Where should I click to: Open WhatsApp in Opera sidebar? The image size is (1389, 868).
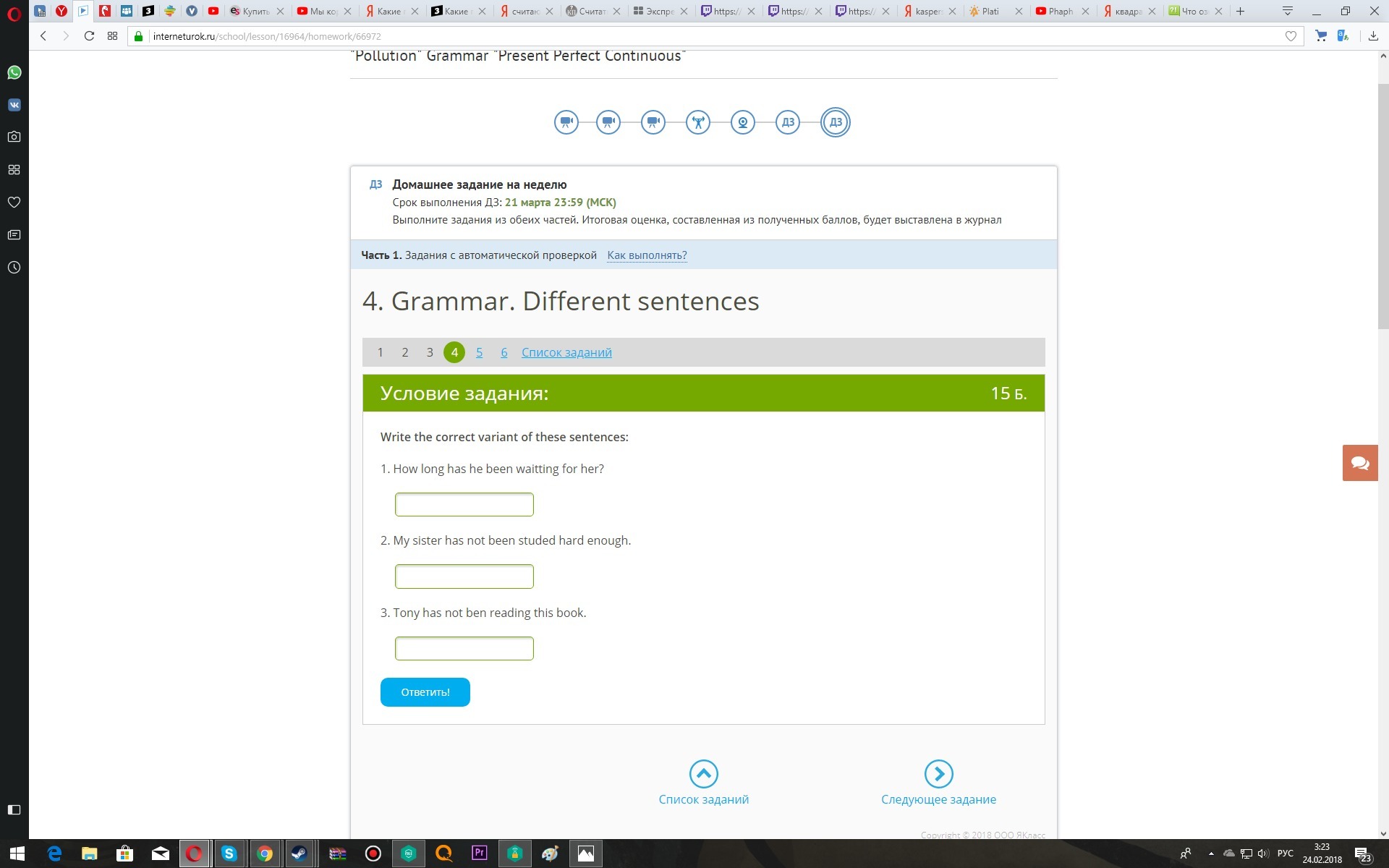coord(14,72)
